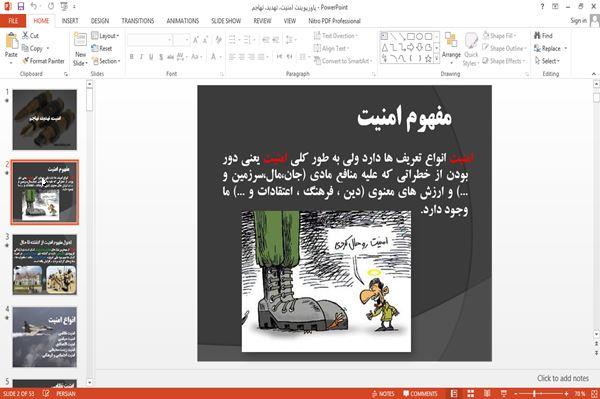The height and width of the screenshot is (399, 600).
Task: Click the Convert to SmartArt icon
Action: (x=317, y=61)
